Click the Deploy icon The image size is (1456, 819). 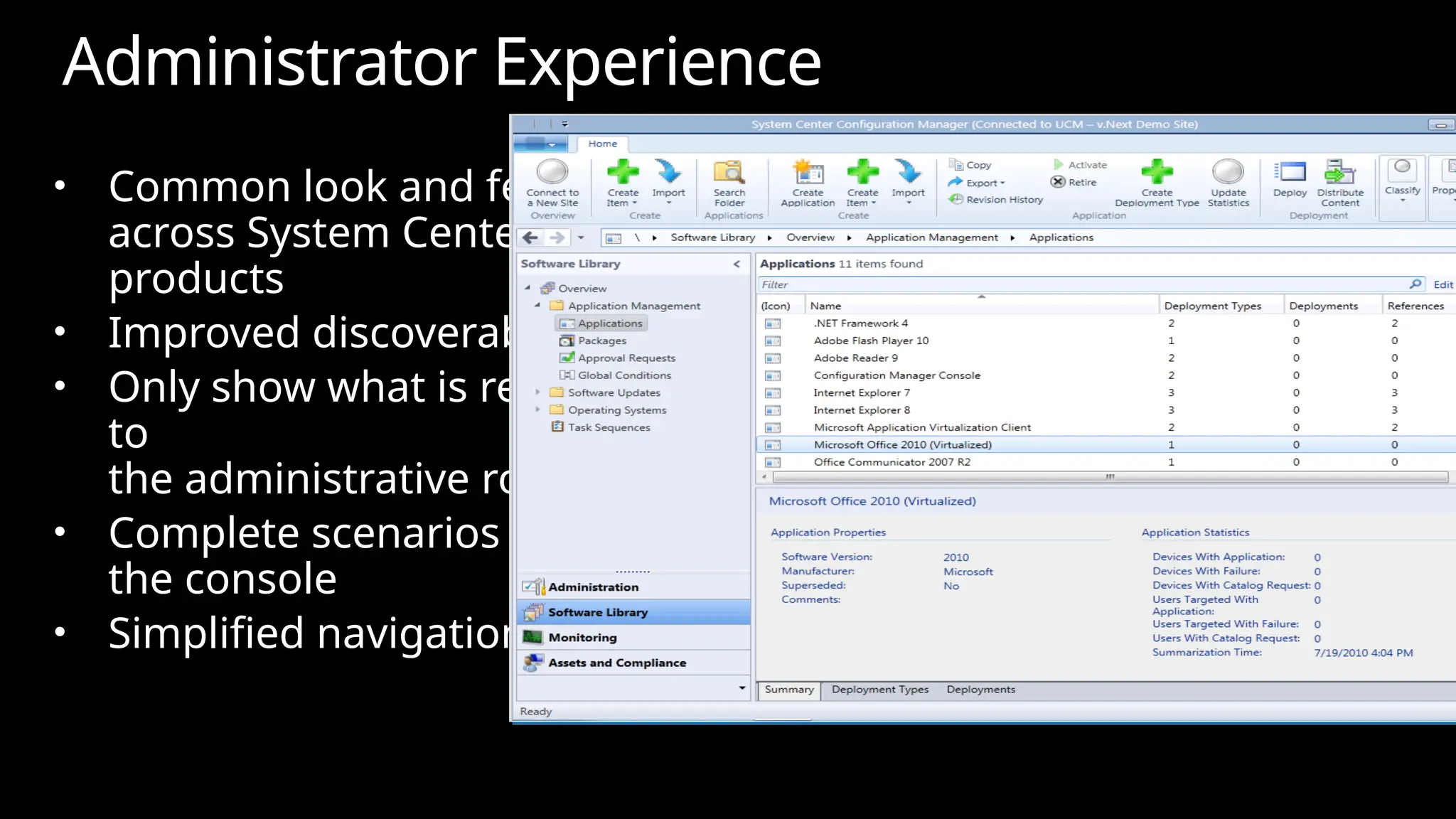(x=1290, y=172)
